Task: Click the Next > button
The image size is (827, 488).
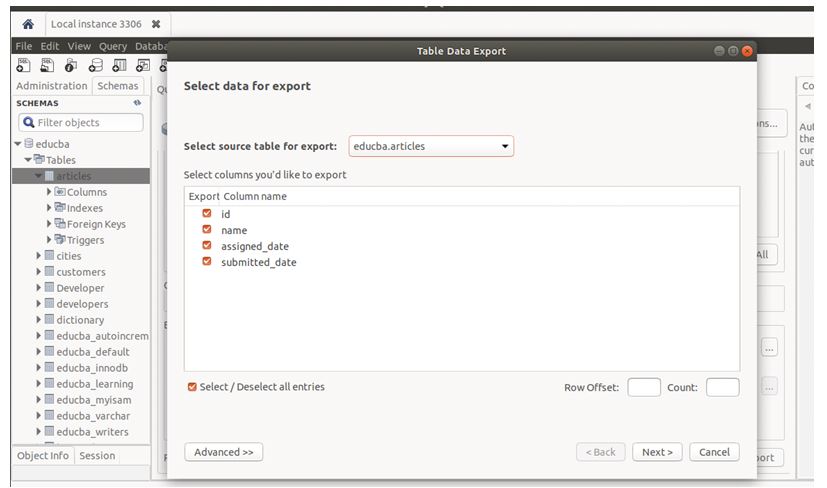Action: [x=657, y=452]
